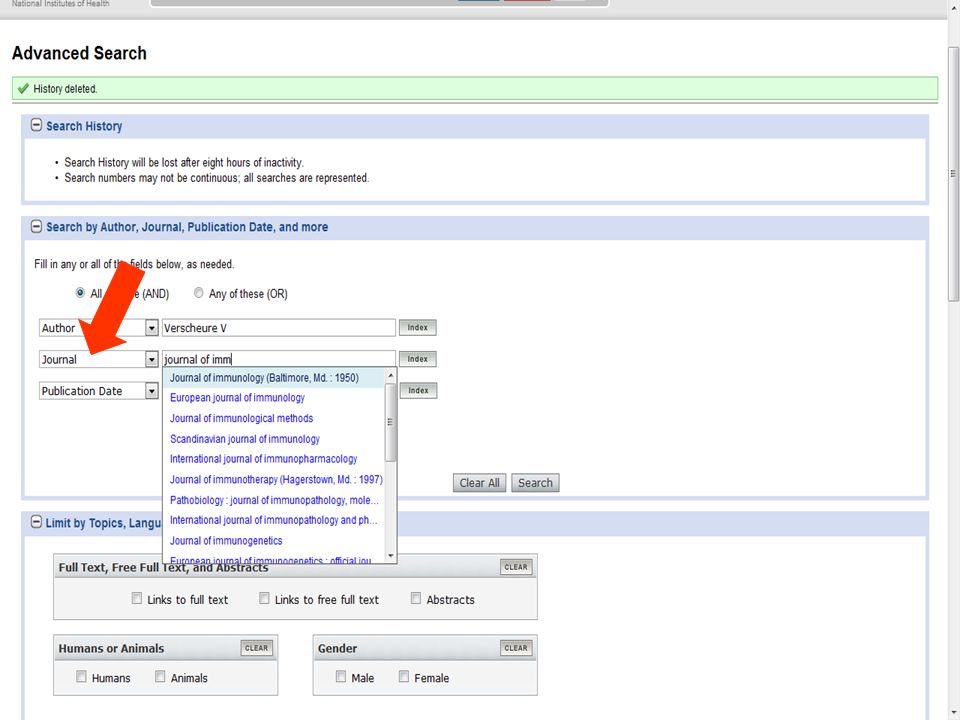960x720 pixels.
Task: Click the Search History heading link
Action: 84,126
